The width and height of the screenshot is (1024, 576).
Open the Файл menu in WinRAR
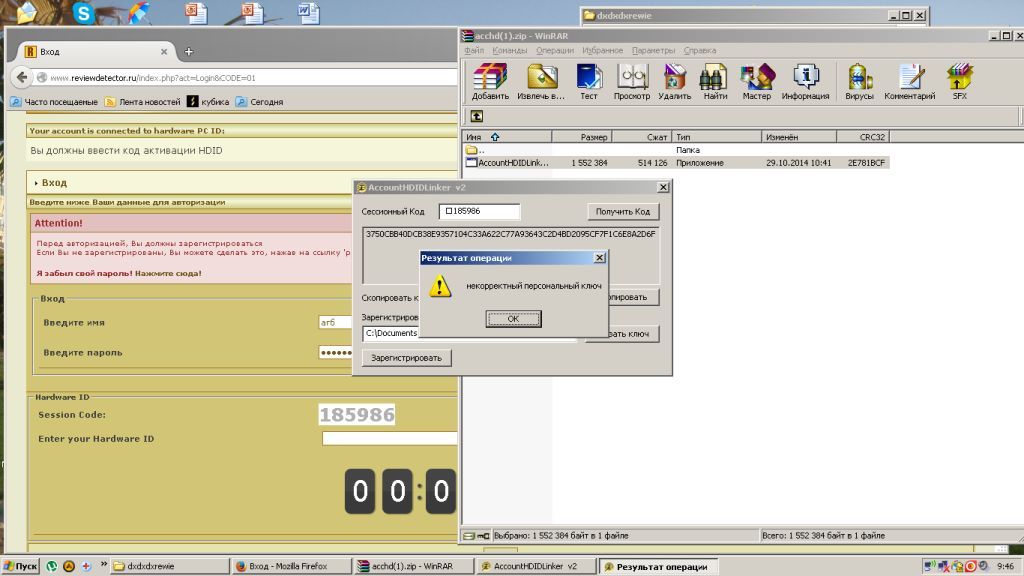click(x=474, y=50)
